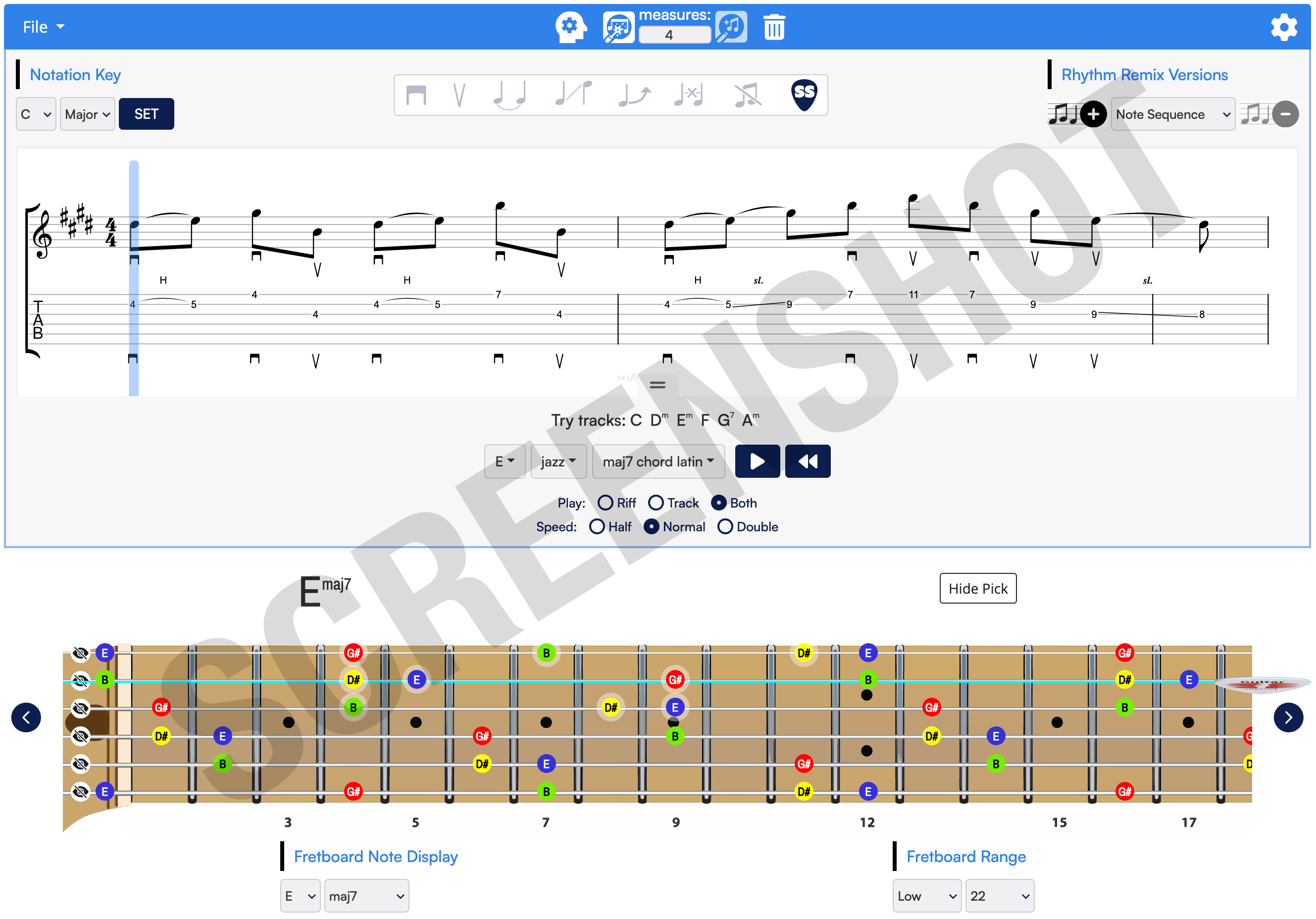Viewport: 1316px width, 919px height.
Task: Select the up-strum picking icon
Action: 459,95
